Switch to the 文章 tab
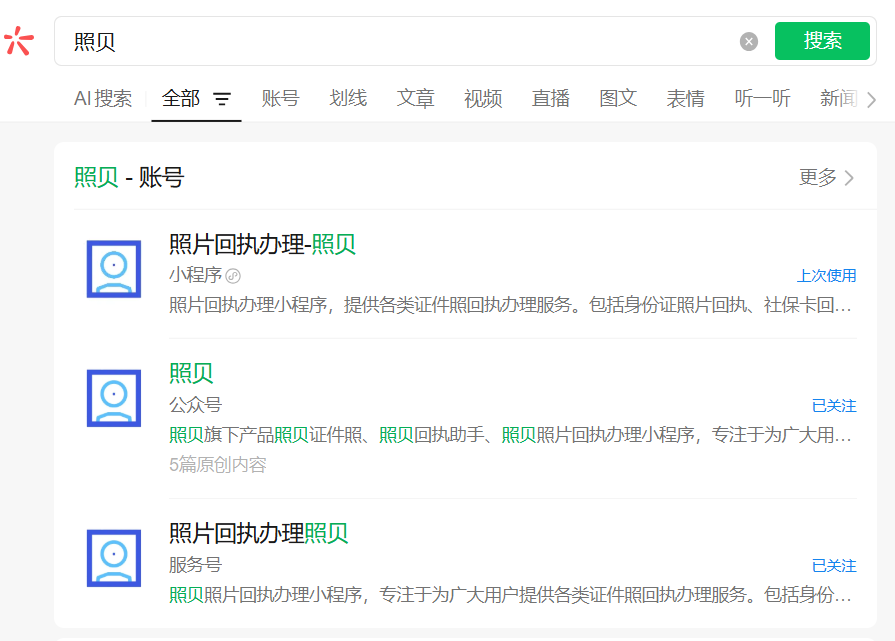The image size is (895, 641). click(x=415, y=98)
